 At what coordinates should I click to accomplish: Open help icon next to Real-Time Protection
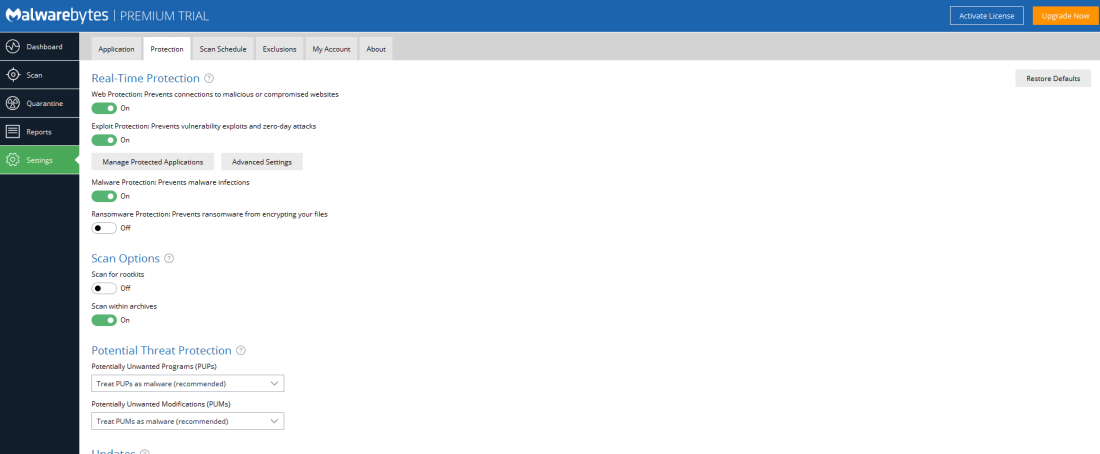click(209, 79)
